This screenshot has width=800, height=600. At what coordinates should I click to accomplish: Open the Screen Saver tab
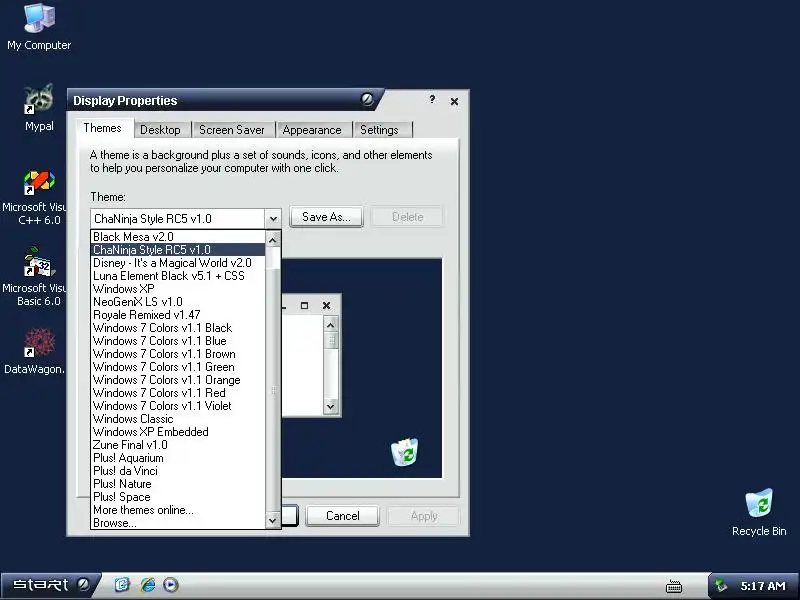pyautogui.click(x=232, y=130)
